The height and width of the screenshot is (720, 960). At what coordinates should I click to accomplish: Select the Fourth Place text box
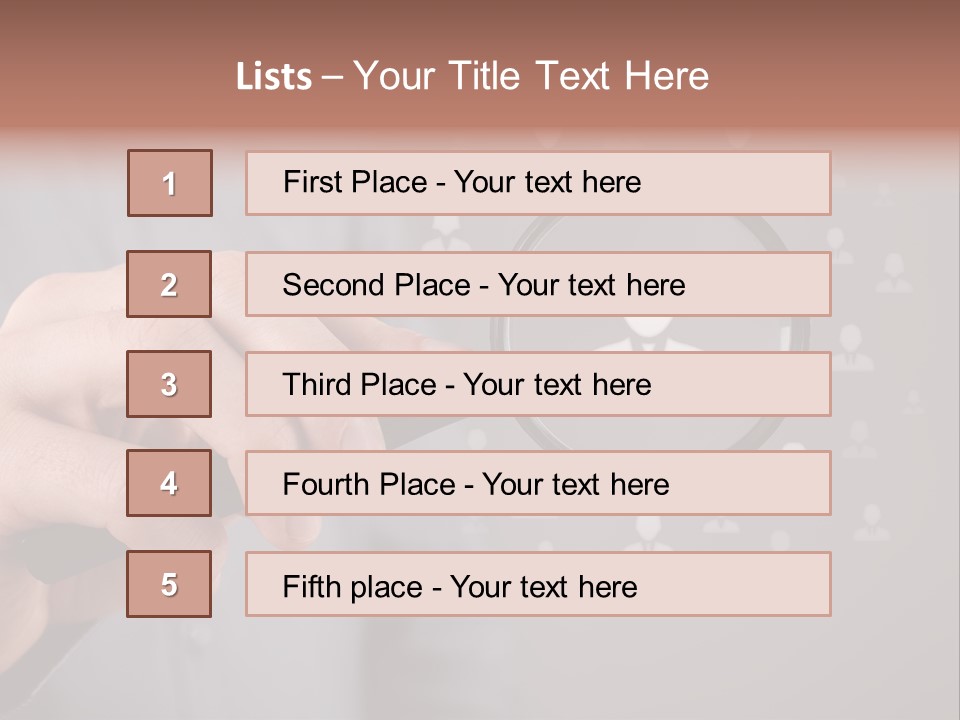(538, 483)
